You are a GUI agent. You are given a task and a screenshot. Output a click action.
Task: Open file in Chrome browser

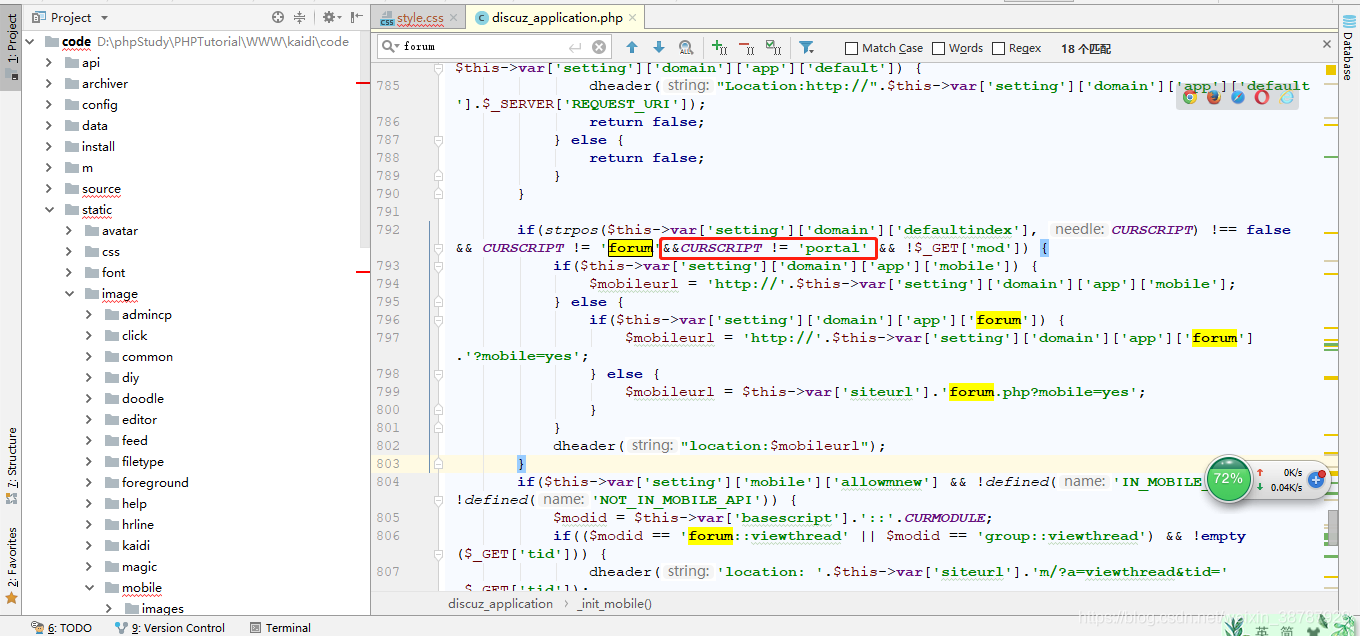coord(1190,97)
